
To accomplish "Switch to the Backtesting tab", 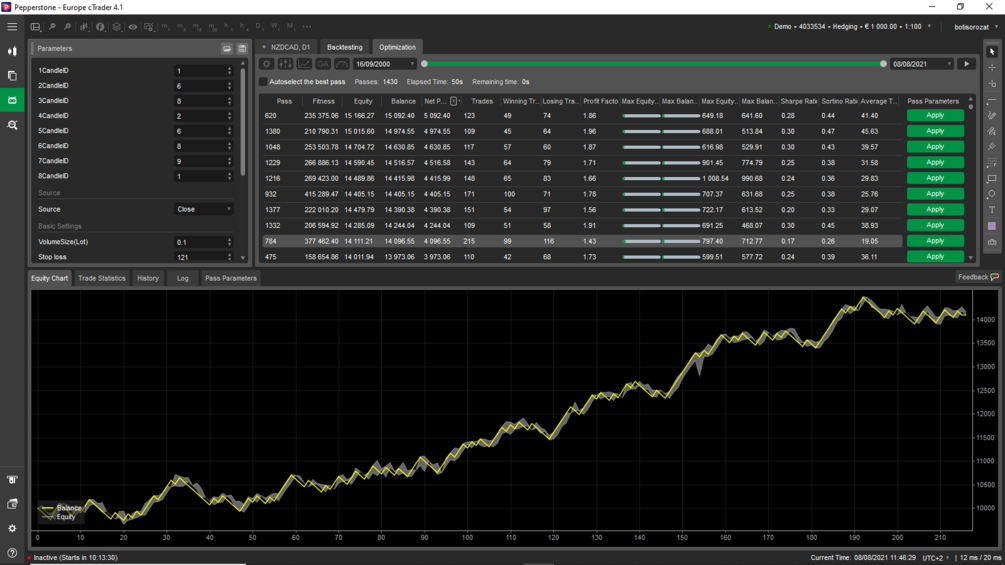I will pos(344,47).
